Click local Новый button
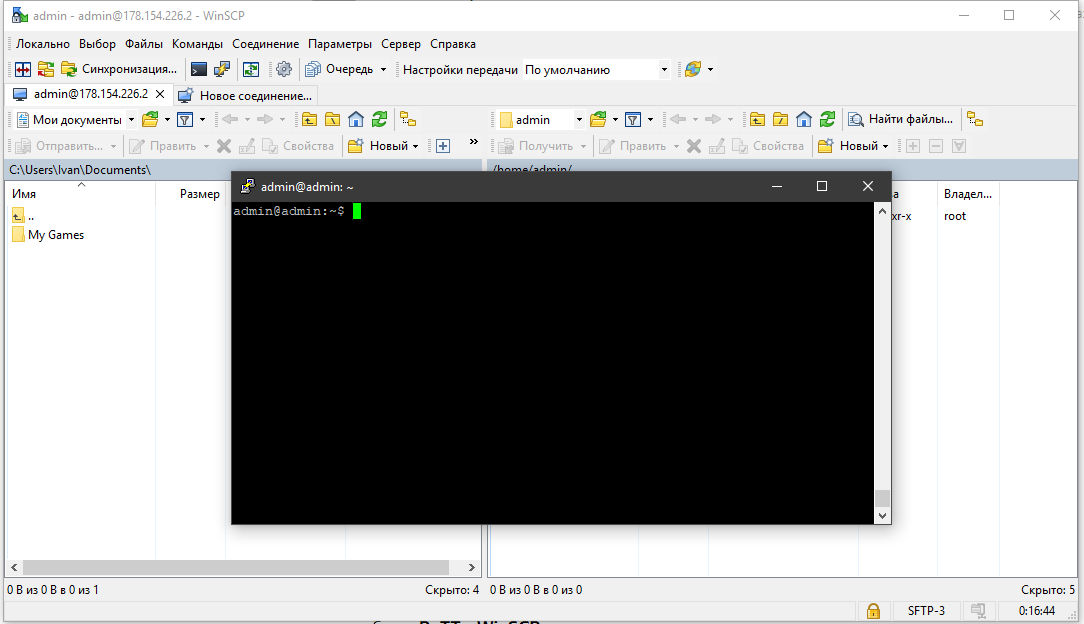This screenshot has width=1084, height=624. coord(384,146)
